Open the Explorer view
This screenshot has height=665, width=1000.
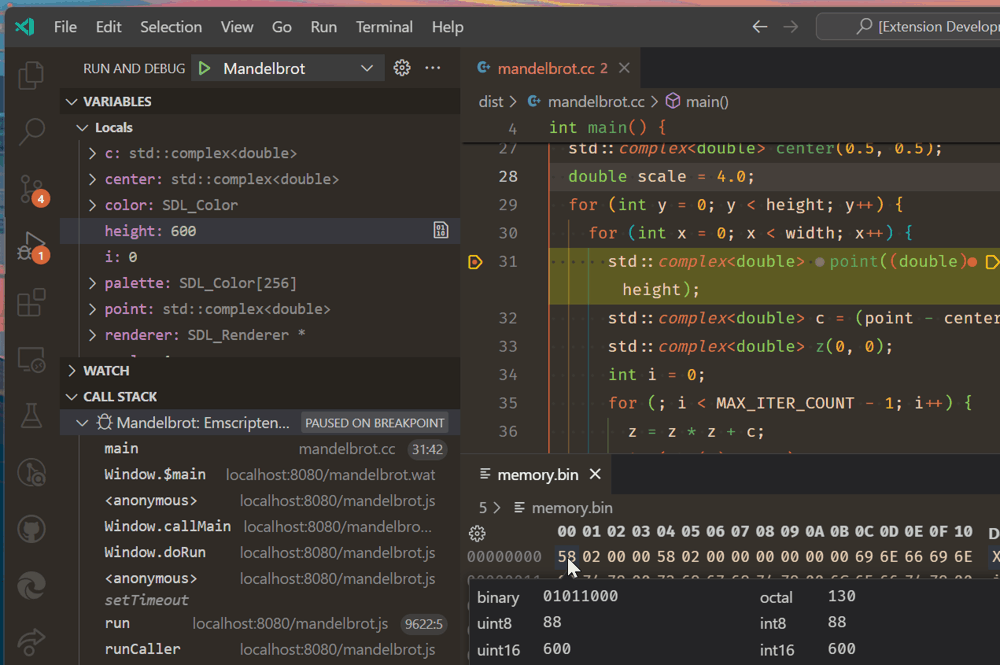pyautogui.click(x=30, y=75)
